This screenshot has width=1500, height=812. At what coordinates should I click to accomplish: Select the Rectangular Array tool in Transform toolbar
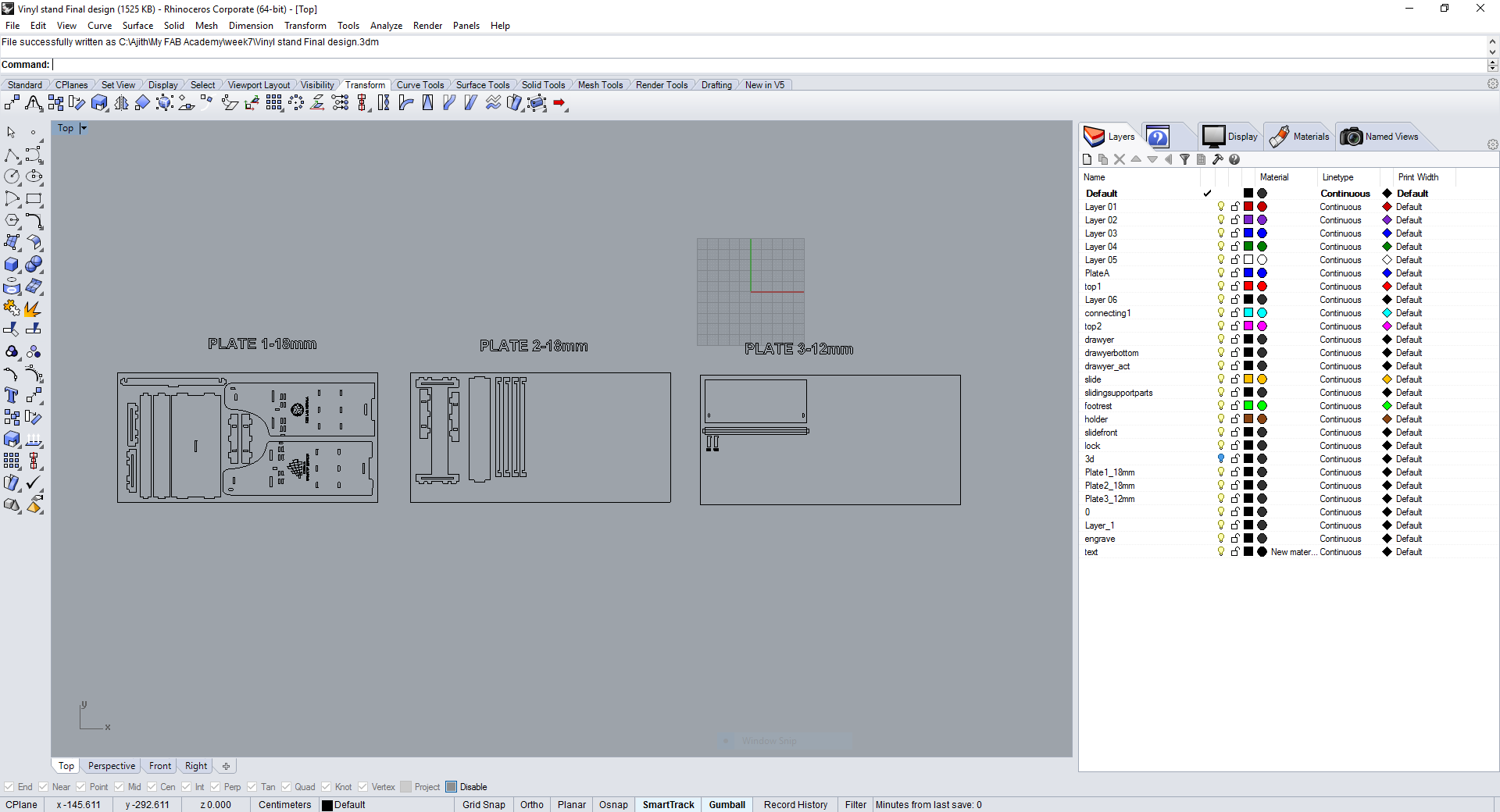pyautogui.click(x=273, y=103)
